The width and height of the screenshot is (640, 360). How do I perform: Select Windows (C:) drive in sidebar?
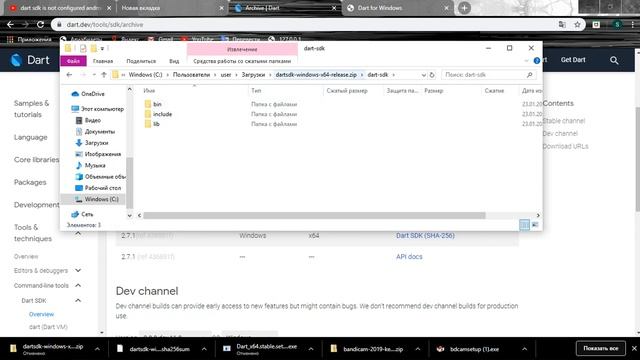[x=97, y=199]
